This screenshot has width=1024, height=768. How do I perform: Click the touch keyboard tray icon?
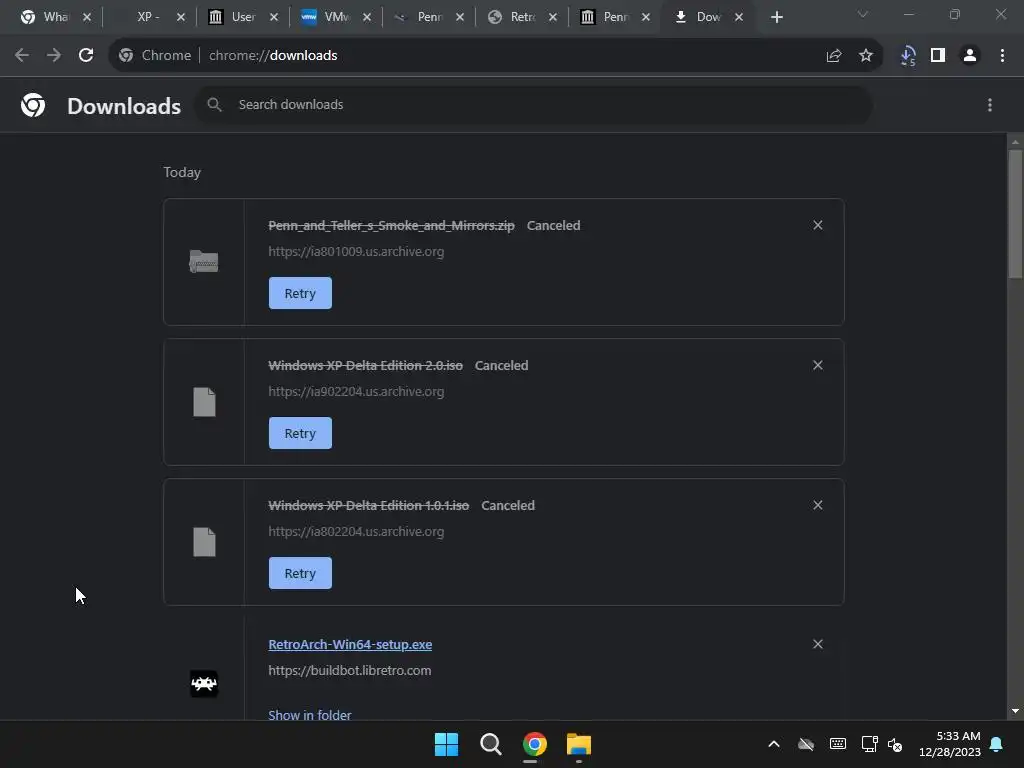pyautogui.click(x=838, y=744)
